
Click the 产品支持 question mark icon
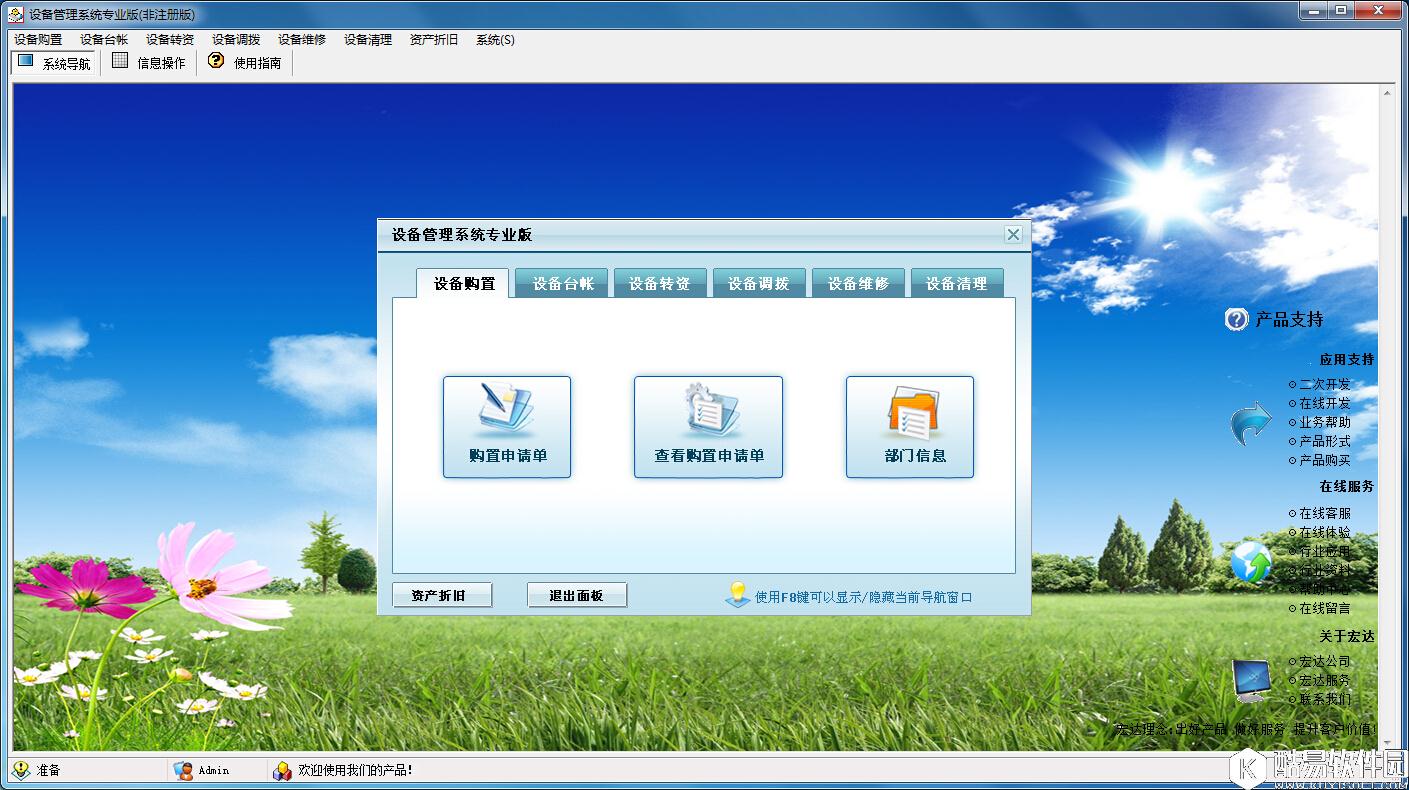click(x=1236, y=318)
